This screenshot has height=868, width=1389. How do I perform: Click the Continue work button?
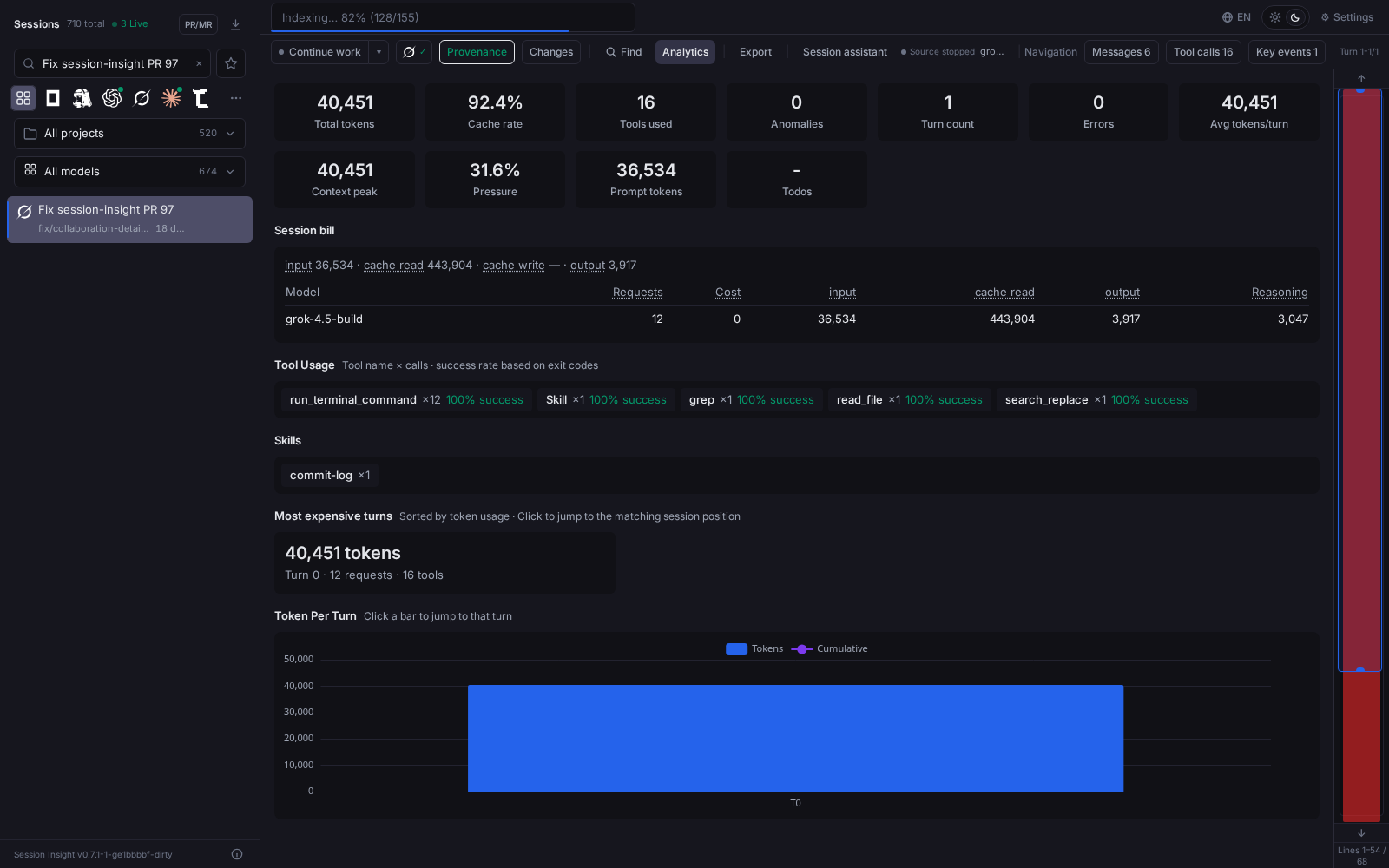click(320, 52)
